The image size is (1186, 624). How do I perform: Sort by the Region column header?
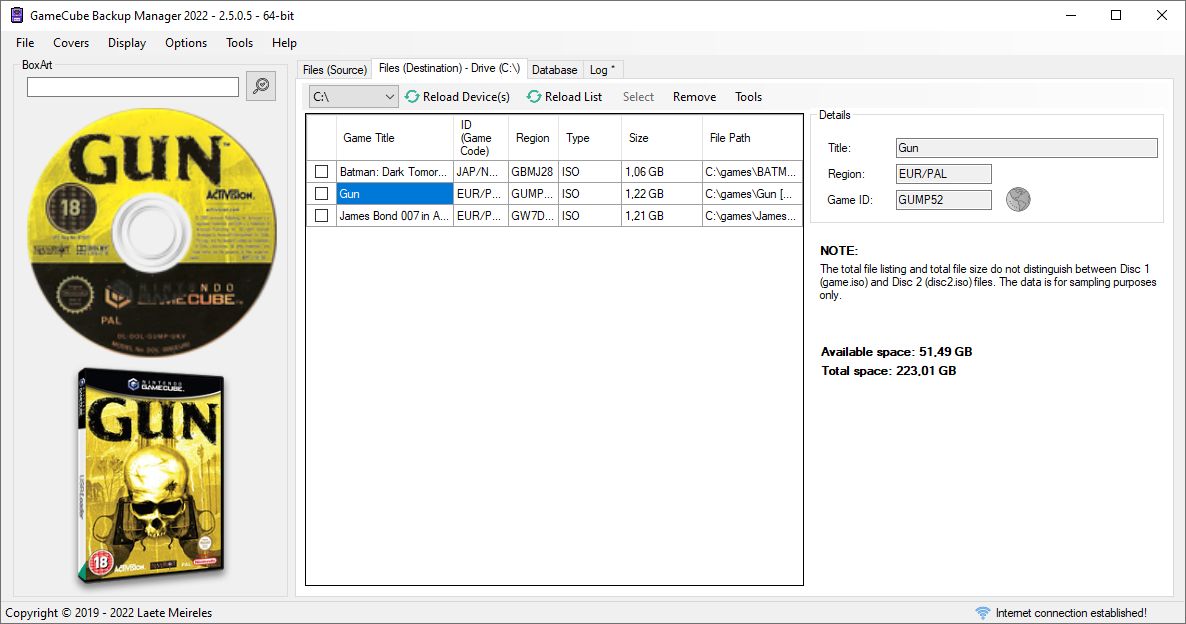tap(533, 138)
